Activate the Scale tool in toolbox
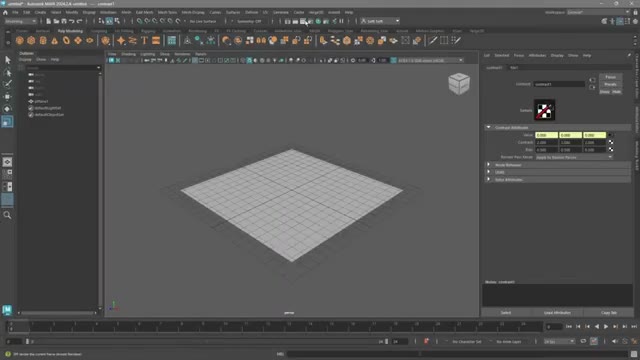 click(x=7, y=121)
